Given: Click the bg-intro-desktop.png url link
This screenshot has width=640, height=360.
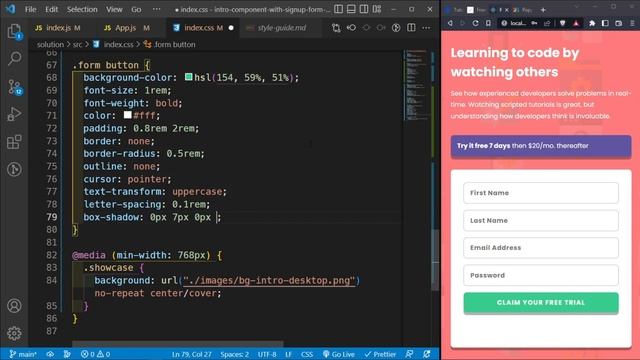Looking at the screenshot, I should (x=269, y=280).
